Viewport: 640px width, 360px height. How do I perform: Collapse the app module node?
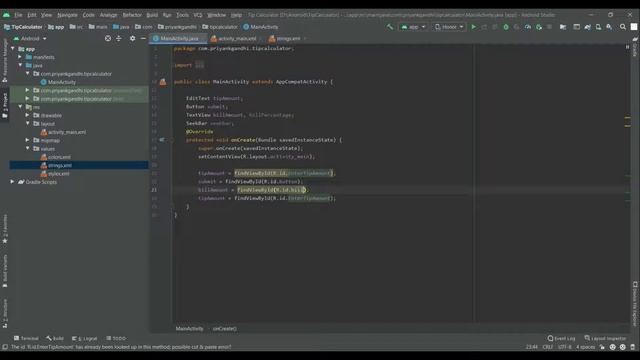pos(13,49)
